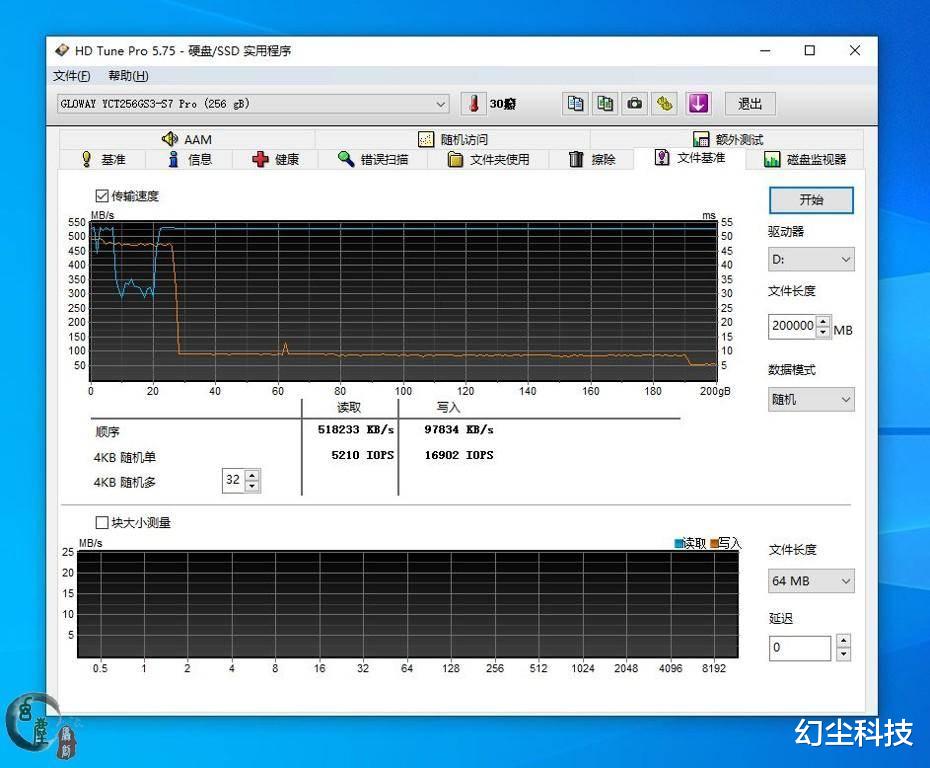Increase the 延迟 spinner value
930x768 pixels.
coord(843,641)
